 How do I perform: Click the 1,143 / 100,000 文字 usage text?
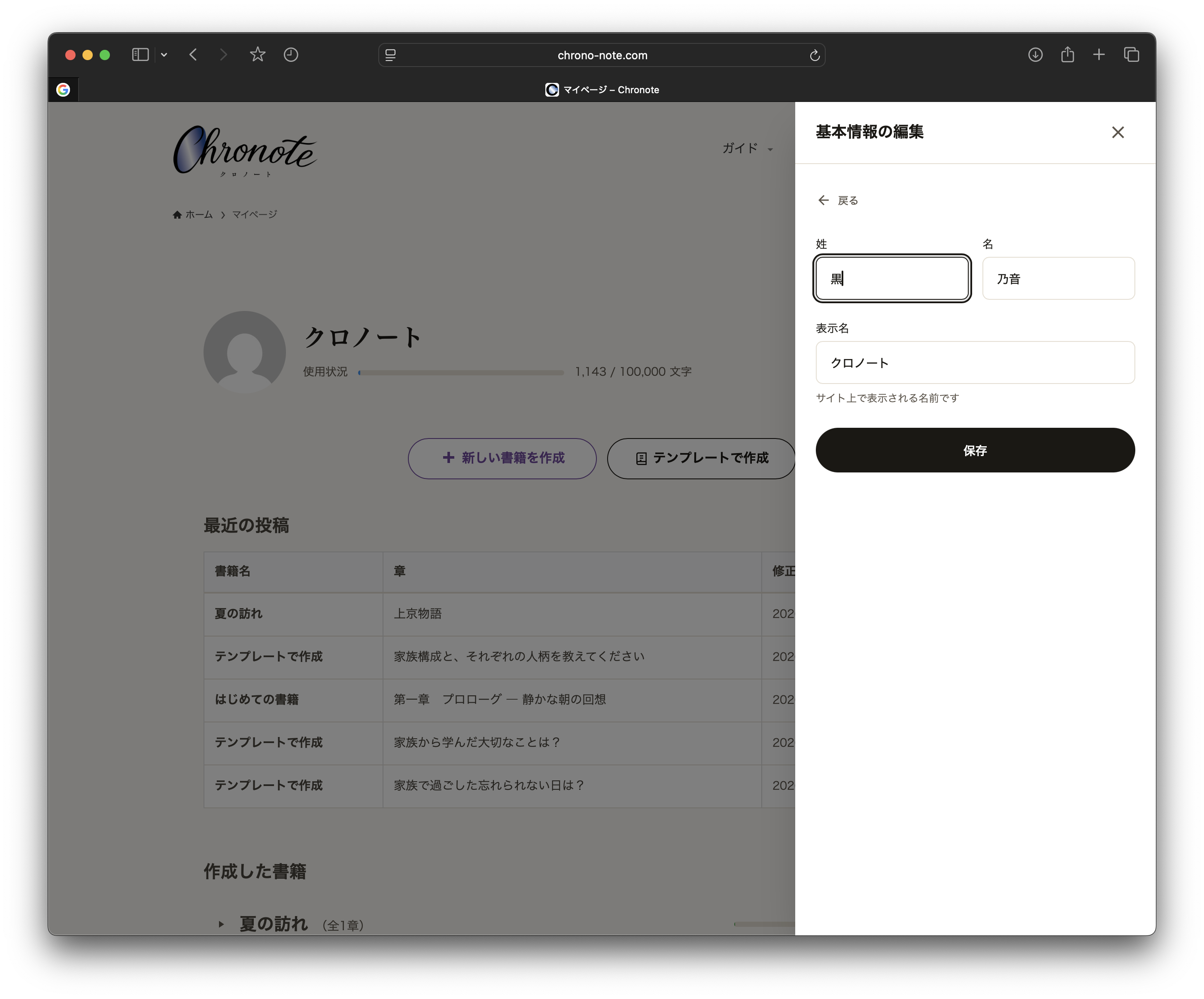[x=633, y=372]
